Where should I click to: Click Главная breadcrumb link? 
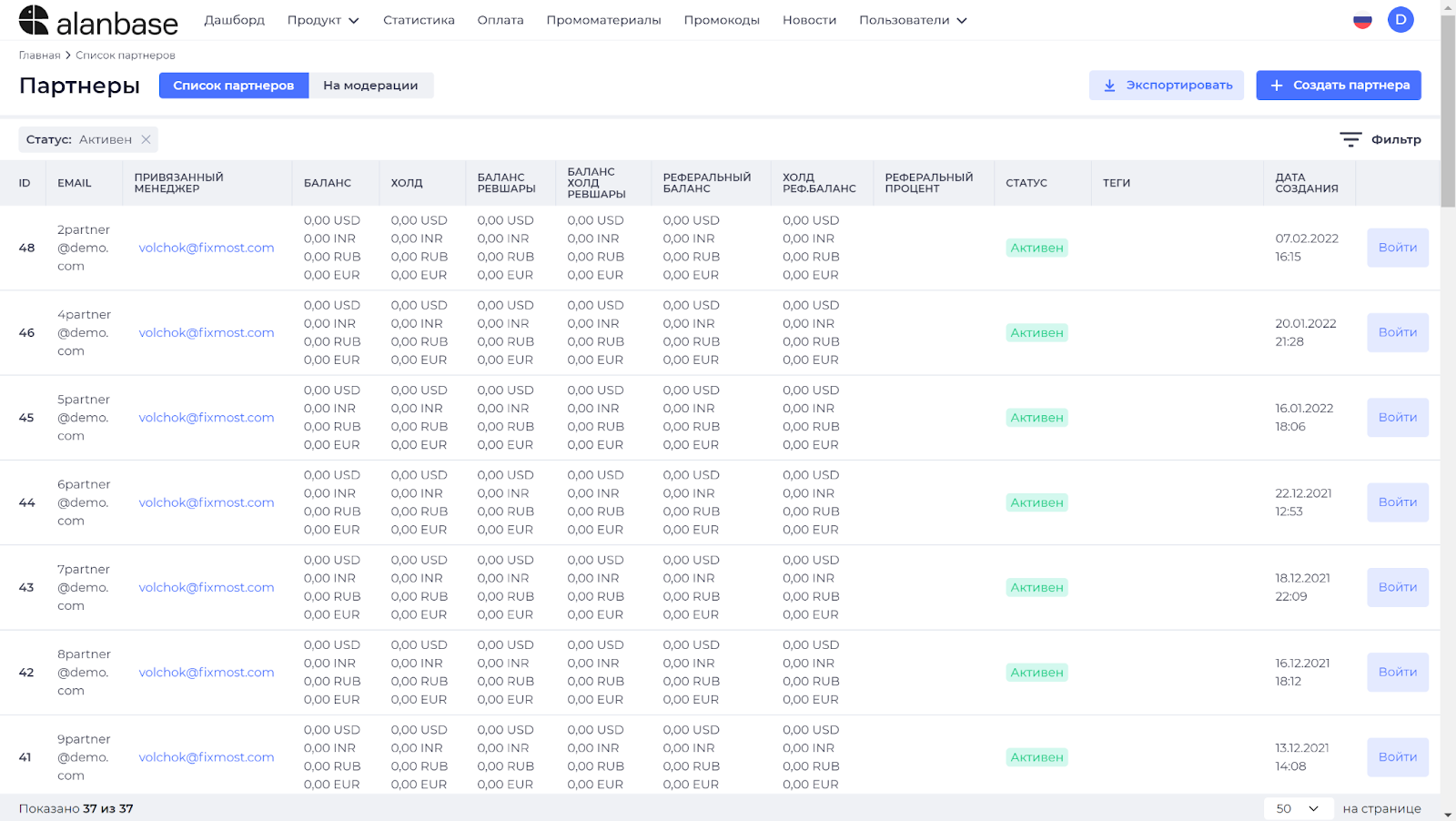coord(39,56)
